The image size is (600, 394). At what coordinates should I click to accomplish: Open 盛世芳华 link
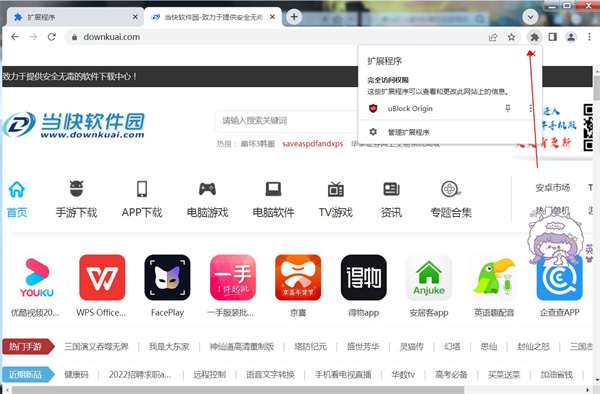click(363, 347)
